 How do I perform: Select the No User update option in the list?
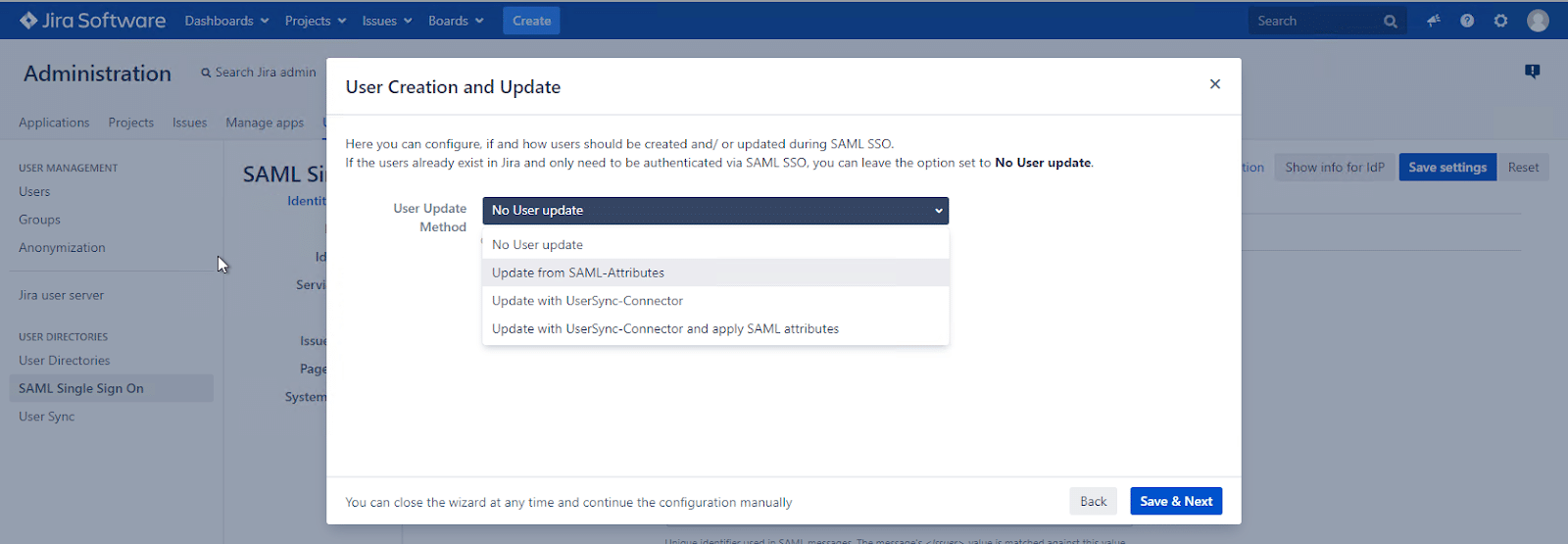537,245
